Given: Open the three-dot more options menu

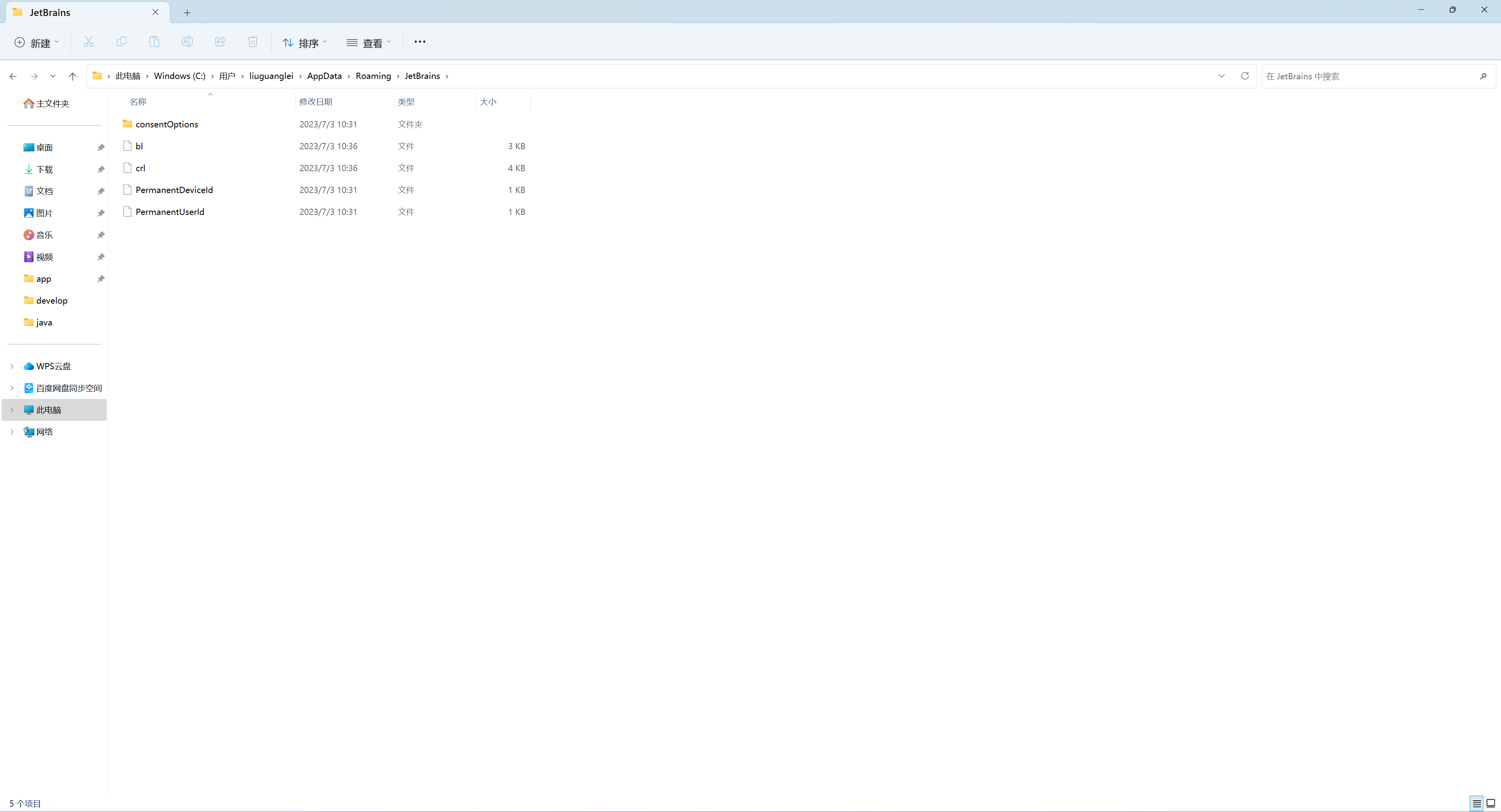Looking at the screenshot, I should (419, 42).
